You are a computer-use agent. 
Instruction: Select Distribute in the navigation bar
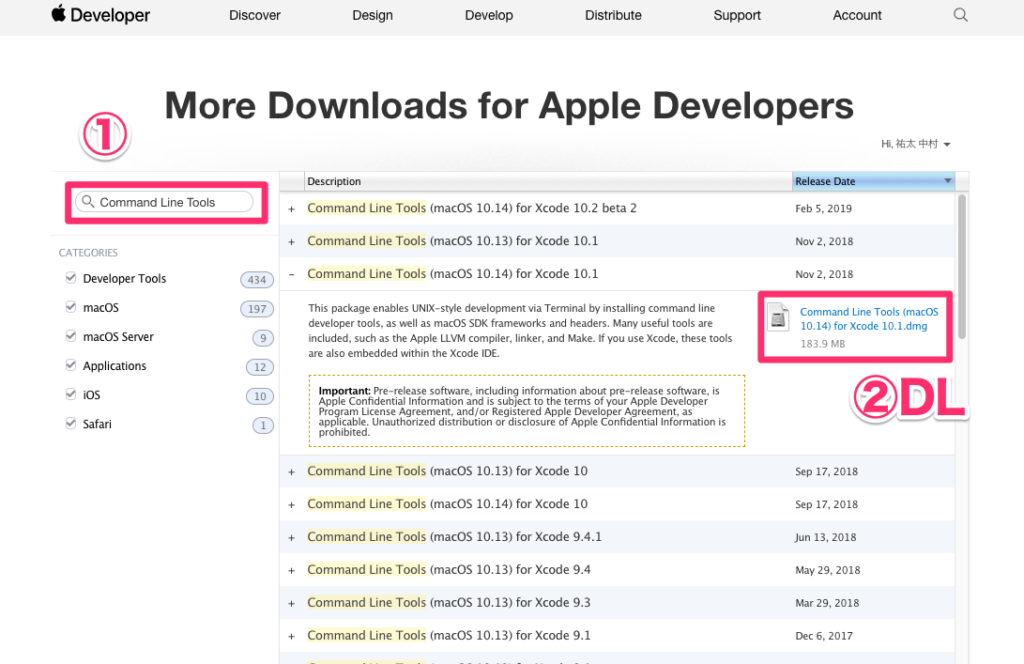612,15
